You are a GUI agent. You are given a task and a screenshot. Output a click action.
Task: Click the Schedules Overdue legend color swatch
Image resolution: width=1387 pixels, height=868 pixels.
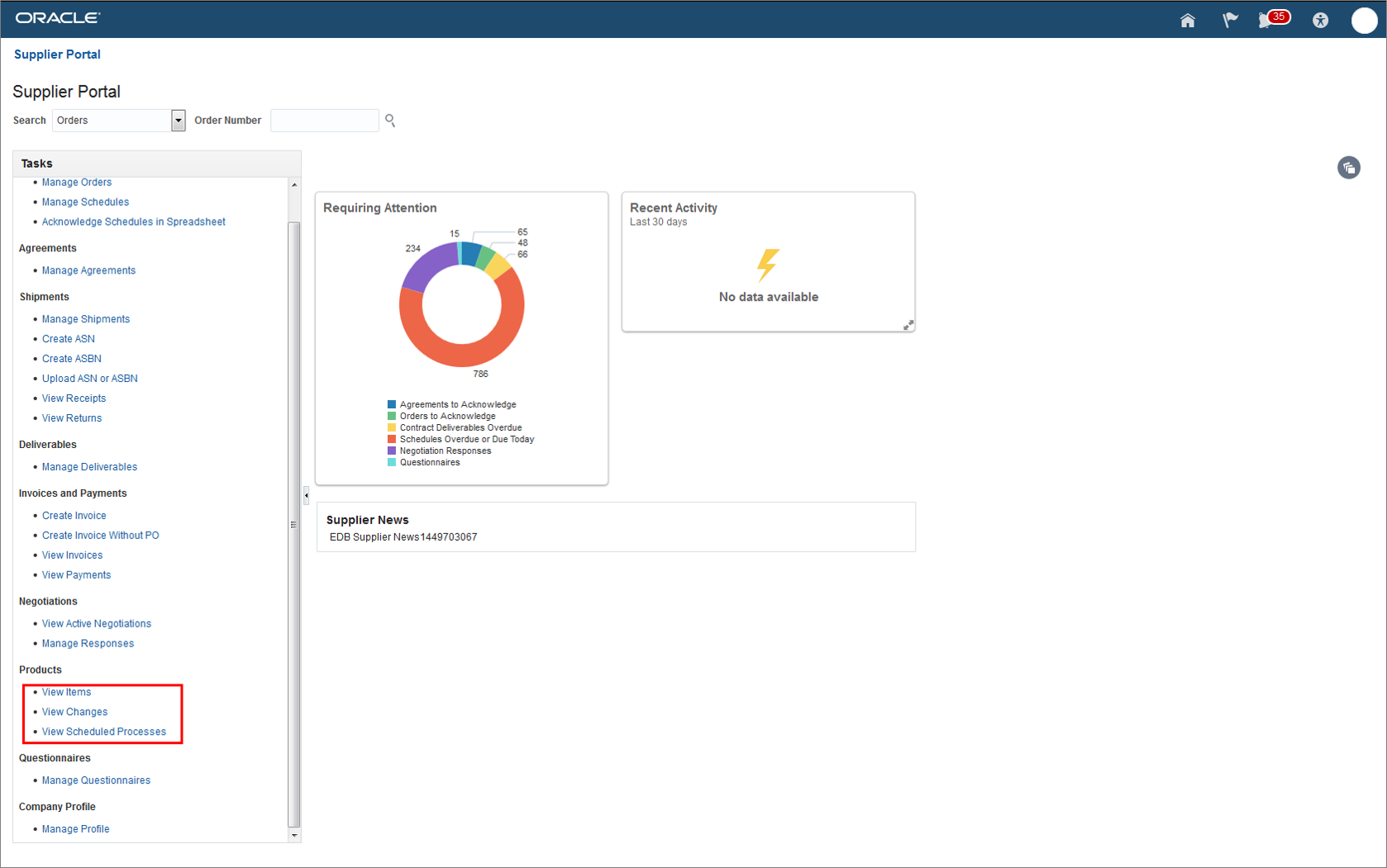click(391, 439)
